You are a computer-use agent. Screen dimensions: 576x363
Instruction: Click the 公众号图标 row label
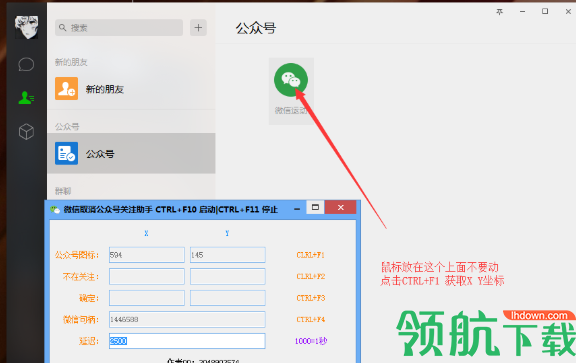77,255
